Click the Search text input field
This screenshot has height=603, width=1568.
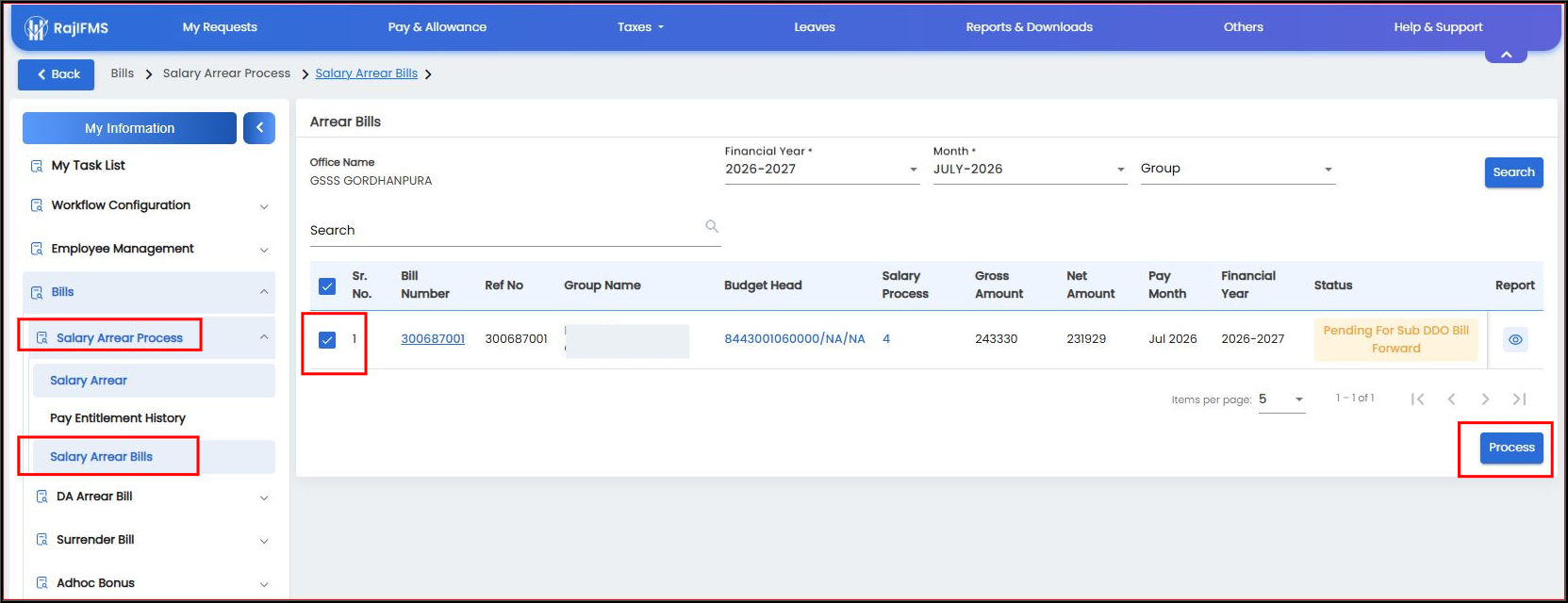tap(515, 231)
